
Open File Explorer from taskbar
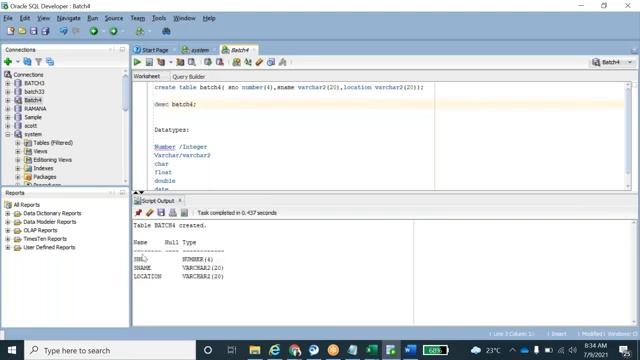tap(255, 350)
